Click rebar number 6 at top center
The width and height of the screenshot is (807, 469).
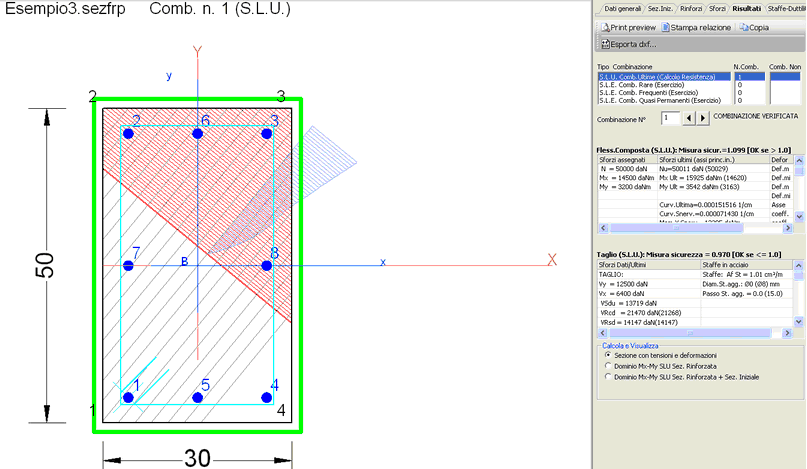197,134
